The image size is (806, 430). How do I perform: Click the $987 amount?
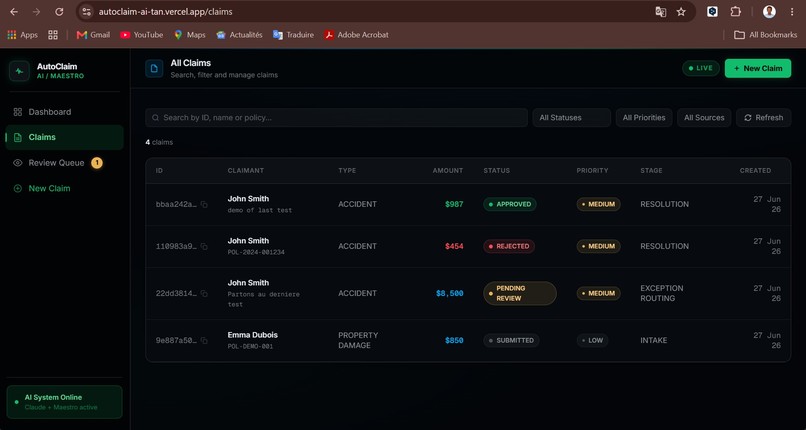coord(454,204)
